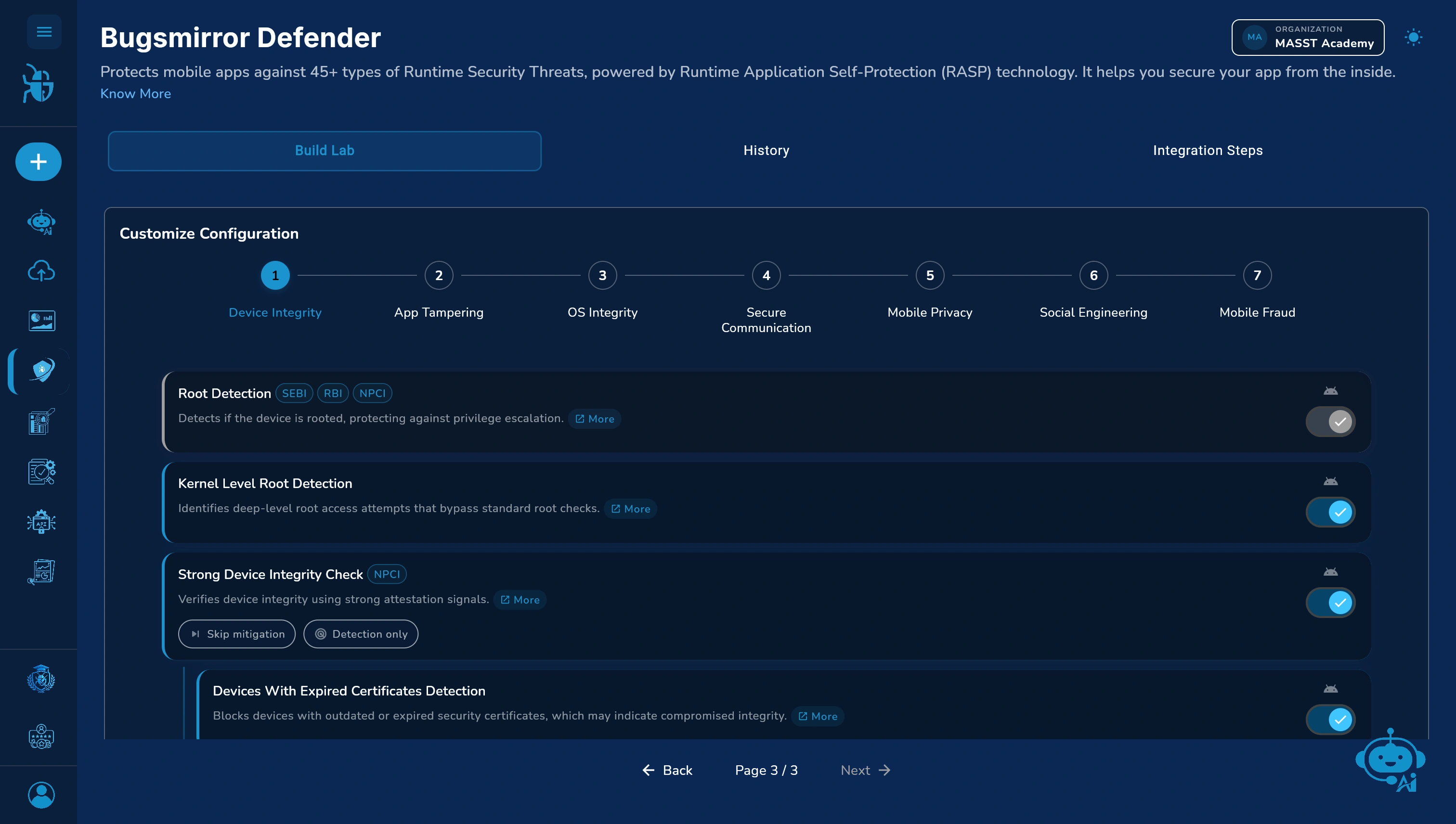This screenshot has height=824, width=1456.
Task: Open More link for Root Detection
Action: [595, 419]
